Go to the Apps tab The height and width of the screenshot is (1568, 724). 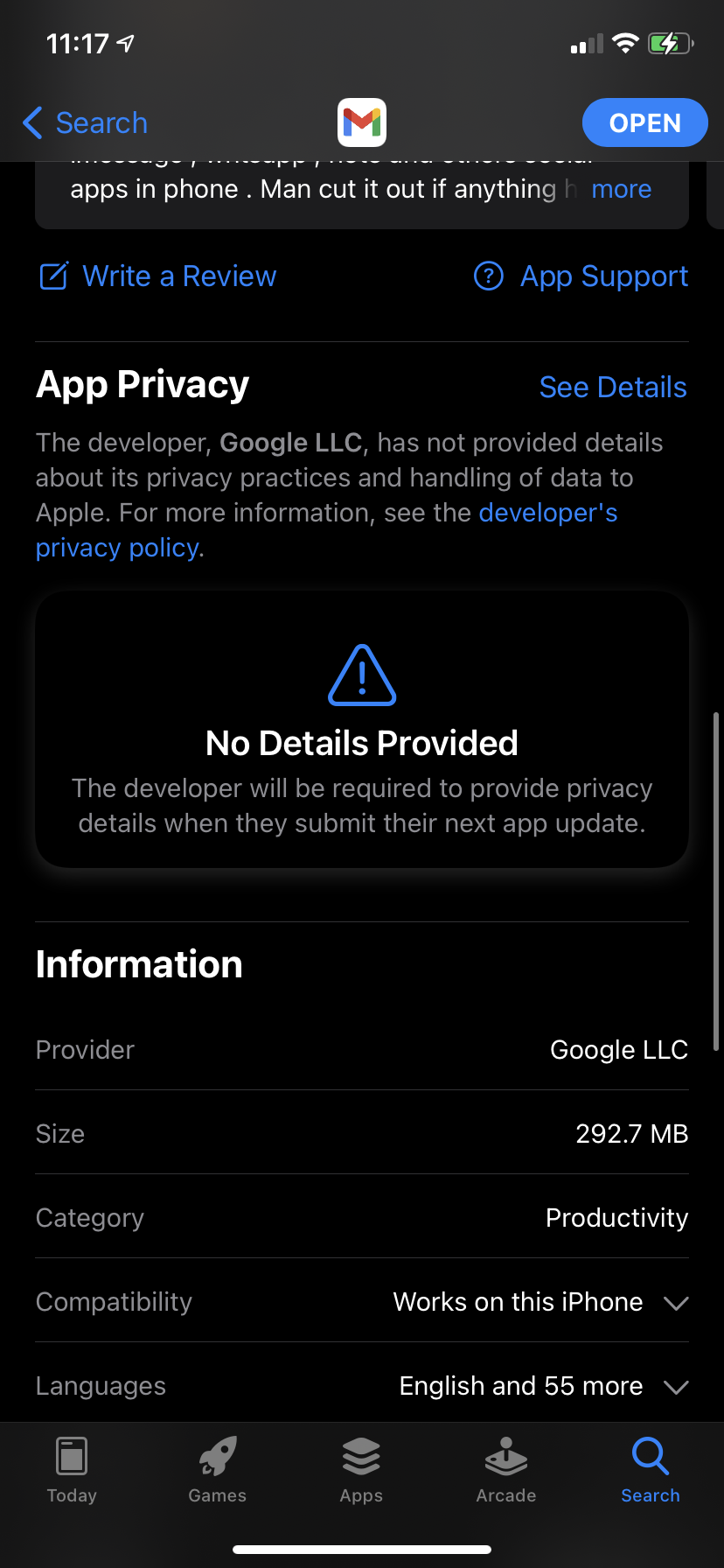click(x=362, y=1470)
